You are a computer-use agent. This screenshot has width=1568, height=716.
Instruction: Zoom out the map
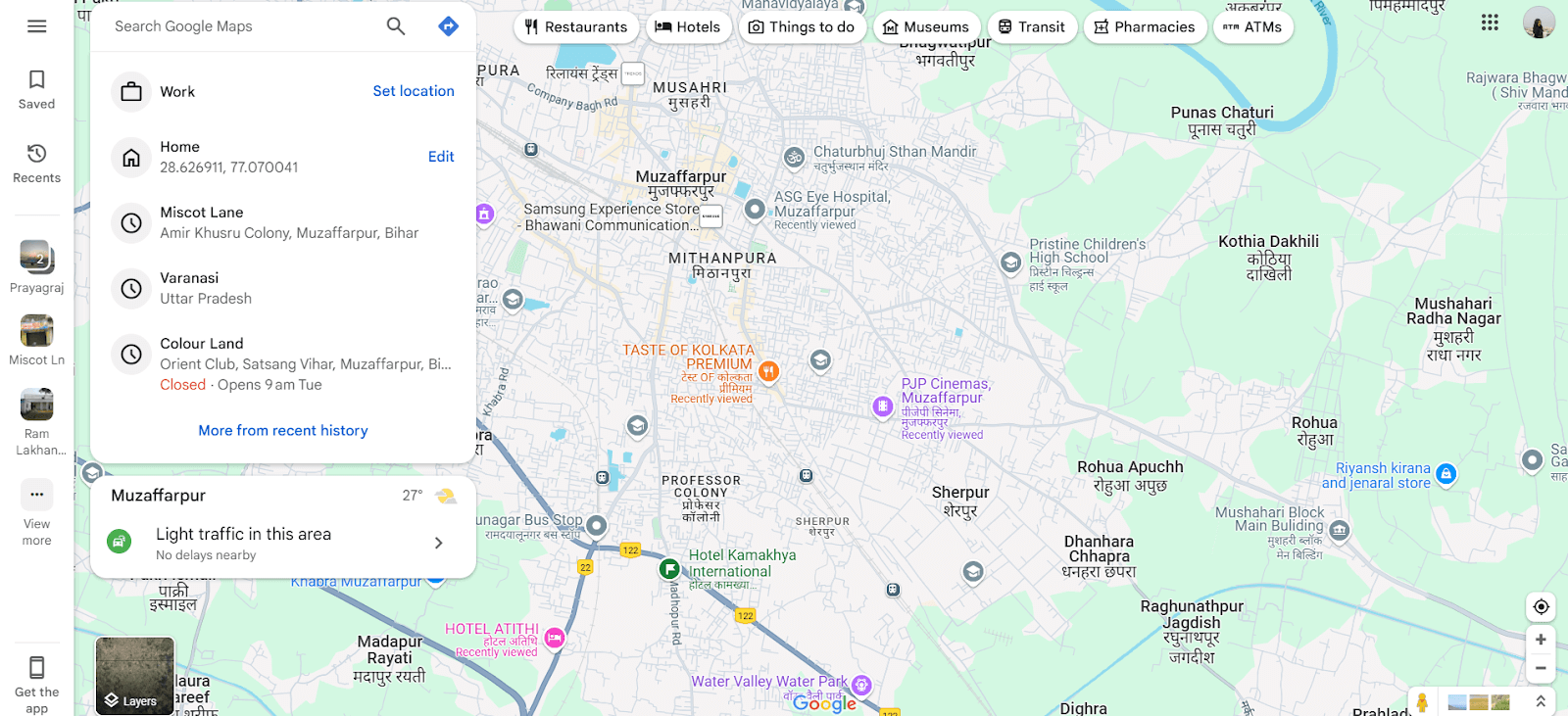click(x=1541, y=668)
